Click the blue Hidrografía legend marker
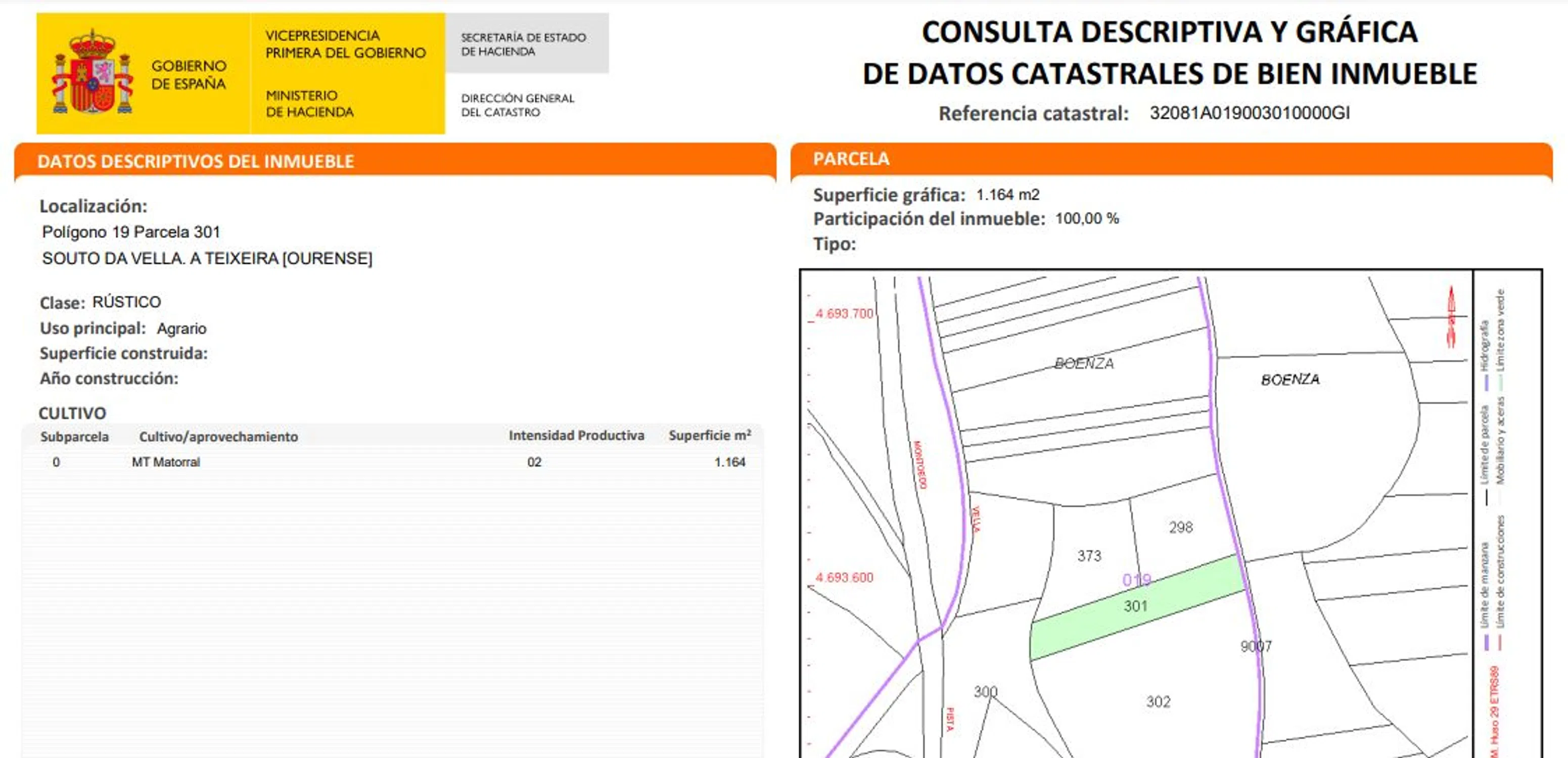1568x758 pixels. click(x=1486, y=382)
